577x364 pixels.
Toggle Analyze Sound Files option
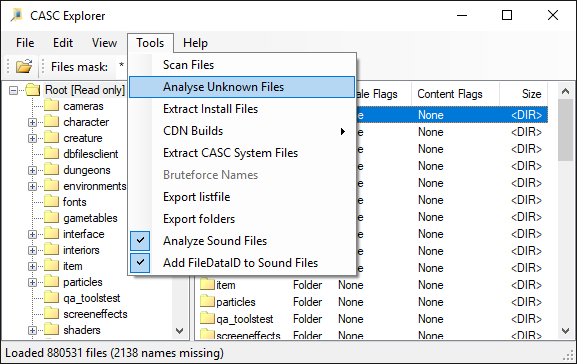[242, 241]
